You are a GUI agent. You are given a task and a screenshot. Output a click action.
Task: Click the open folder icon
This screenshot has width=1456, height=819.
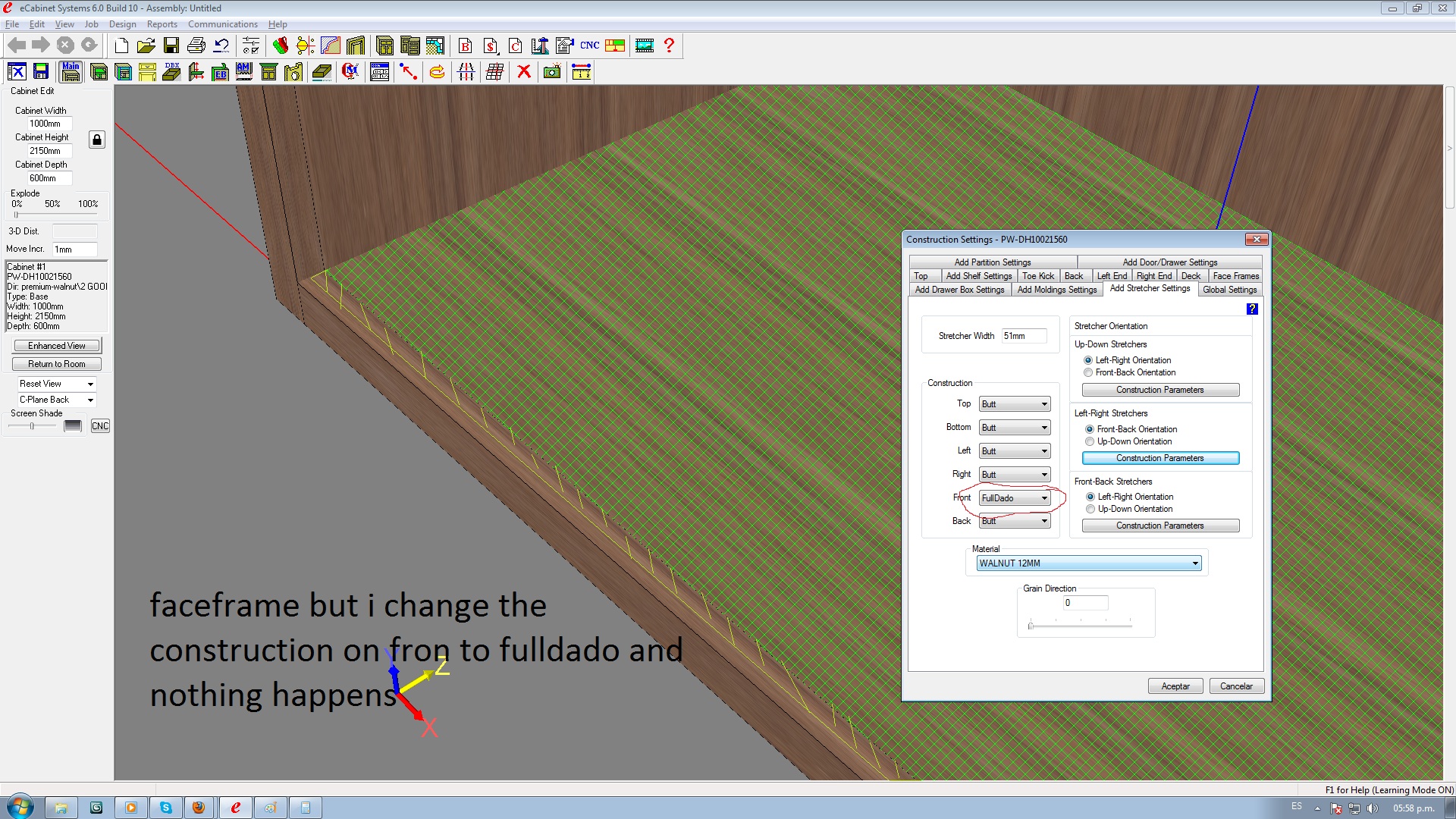[x=146, y=46]
